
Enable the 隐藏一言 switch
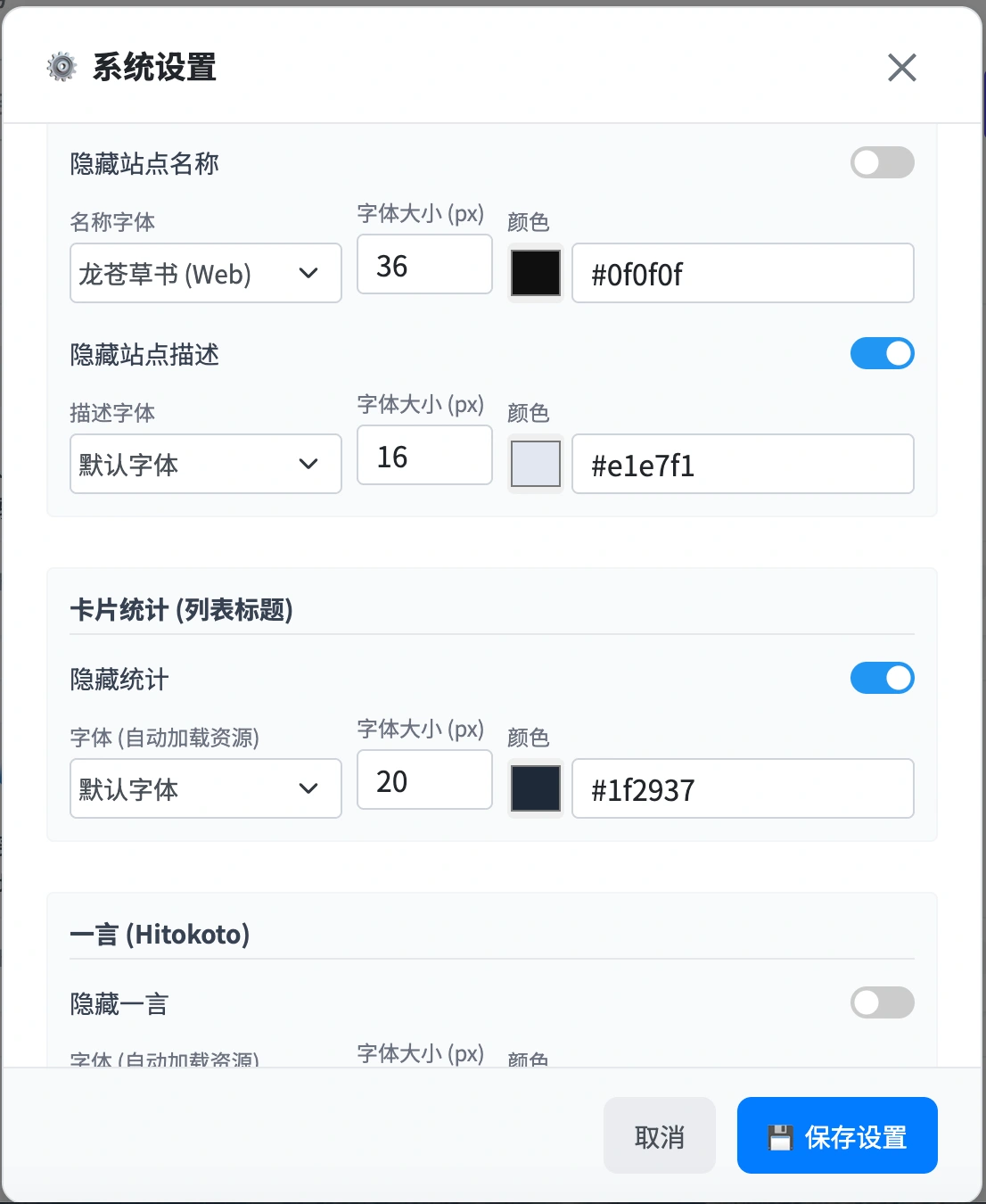pyautogui.click(x=882, y=1002)
